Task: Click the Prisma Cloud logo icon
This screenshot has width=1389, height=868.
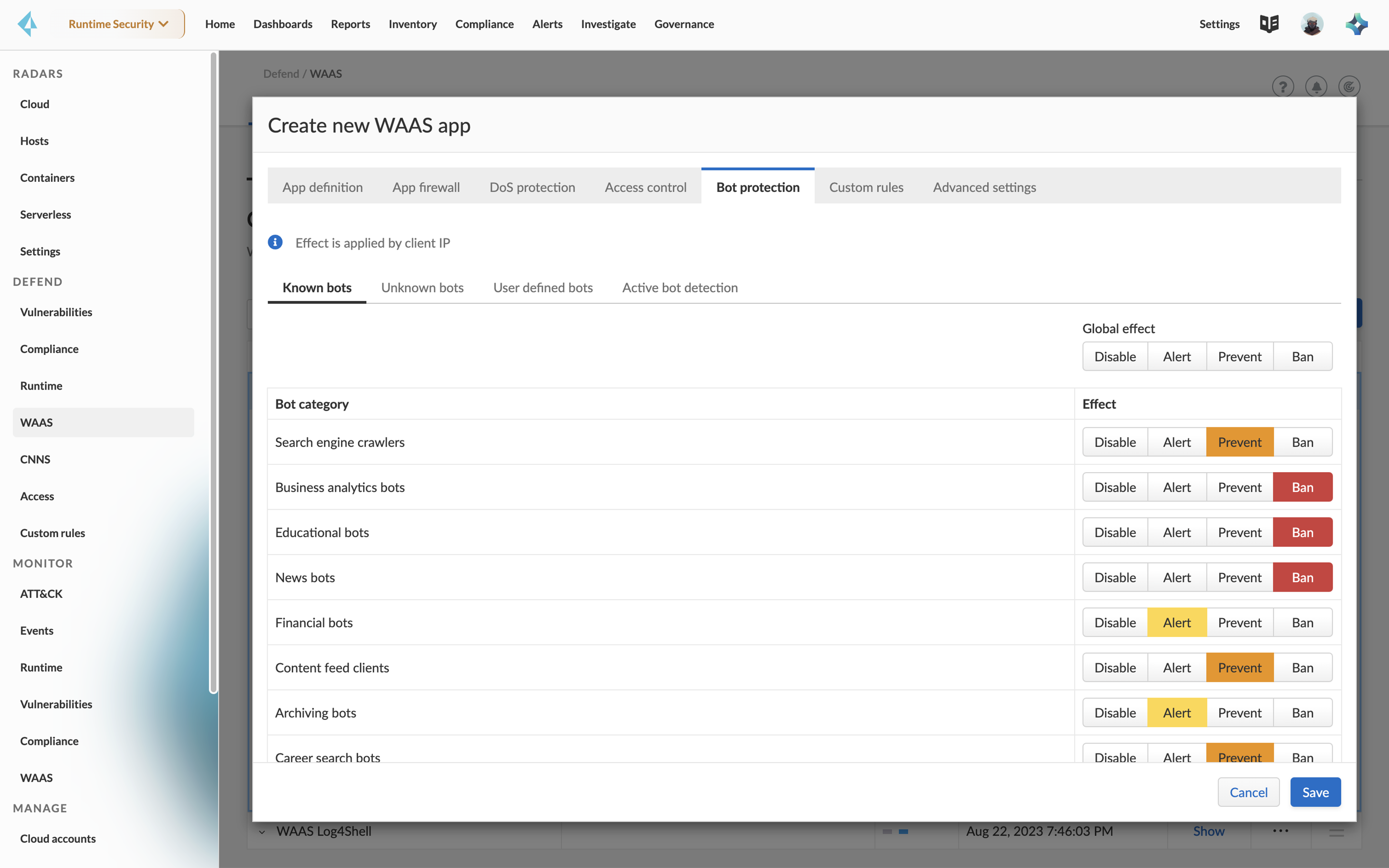Action: coord(27,24)
